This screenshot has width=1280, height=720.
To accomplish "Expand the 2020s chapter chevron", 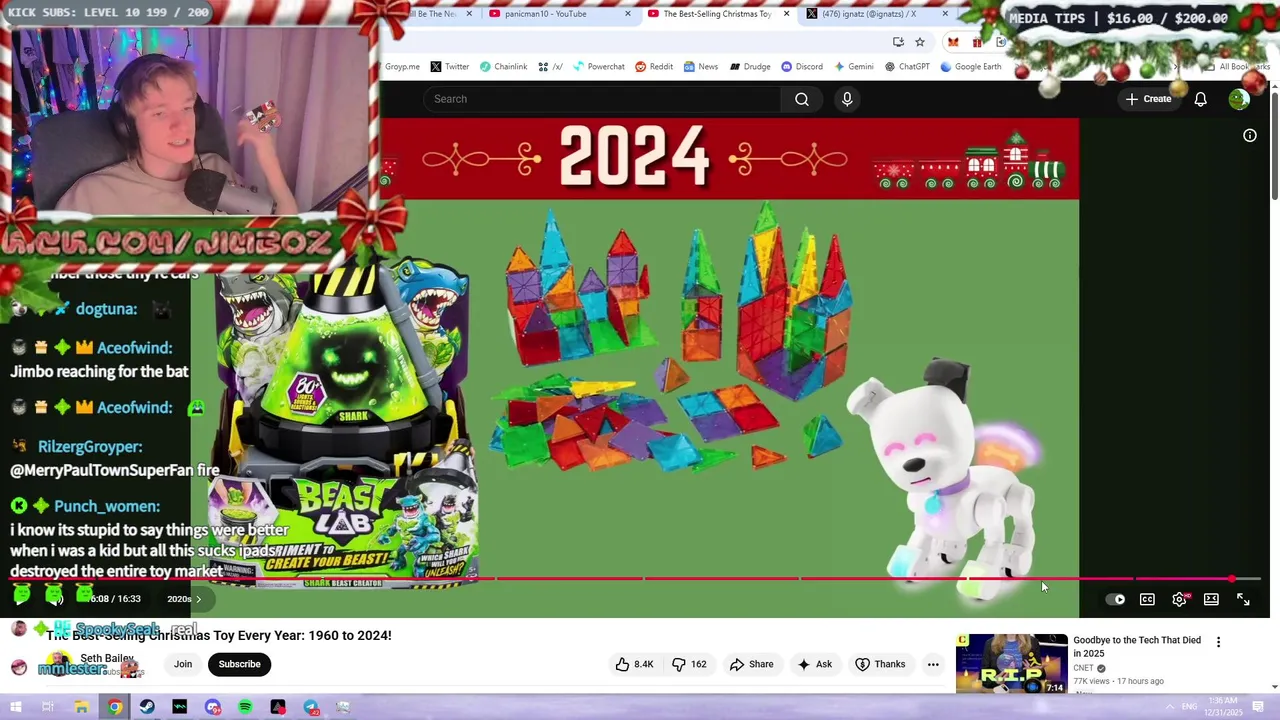I will pyautogui.click(x=198, y=599).
